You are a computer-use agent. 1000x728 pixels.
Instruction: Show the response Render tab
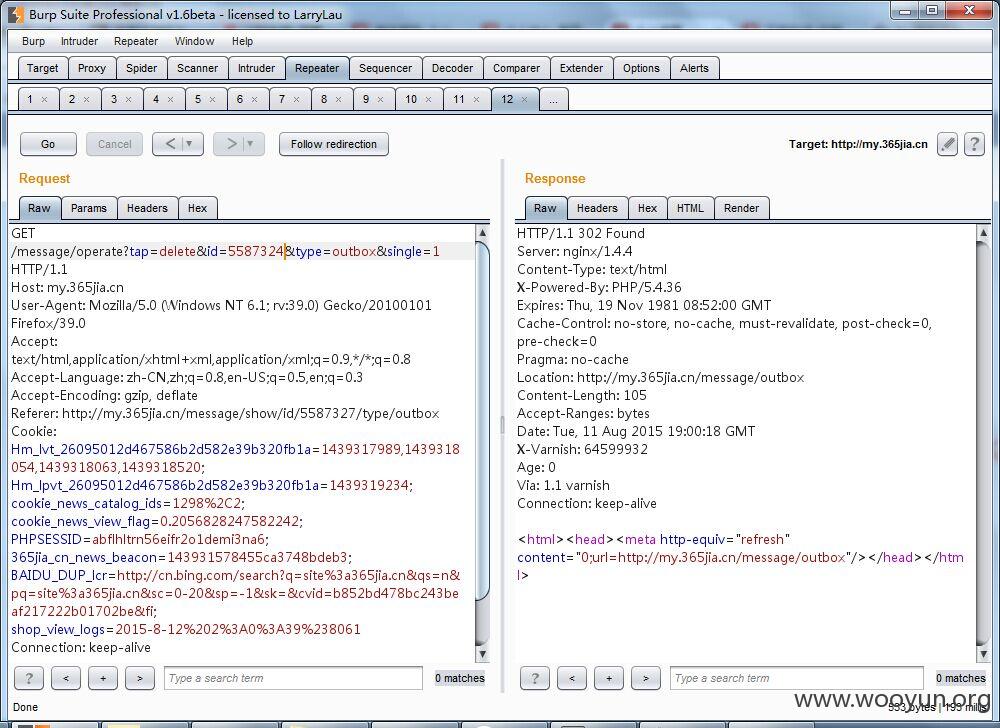[741, 208]
